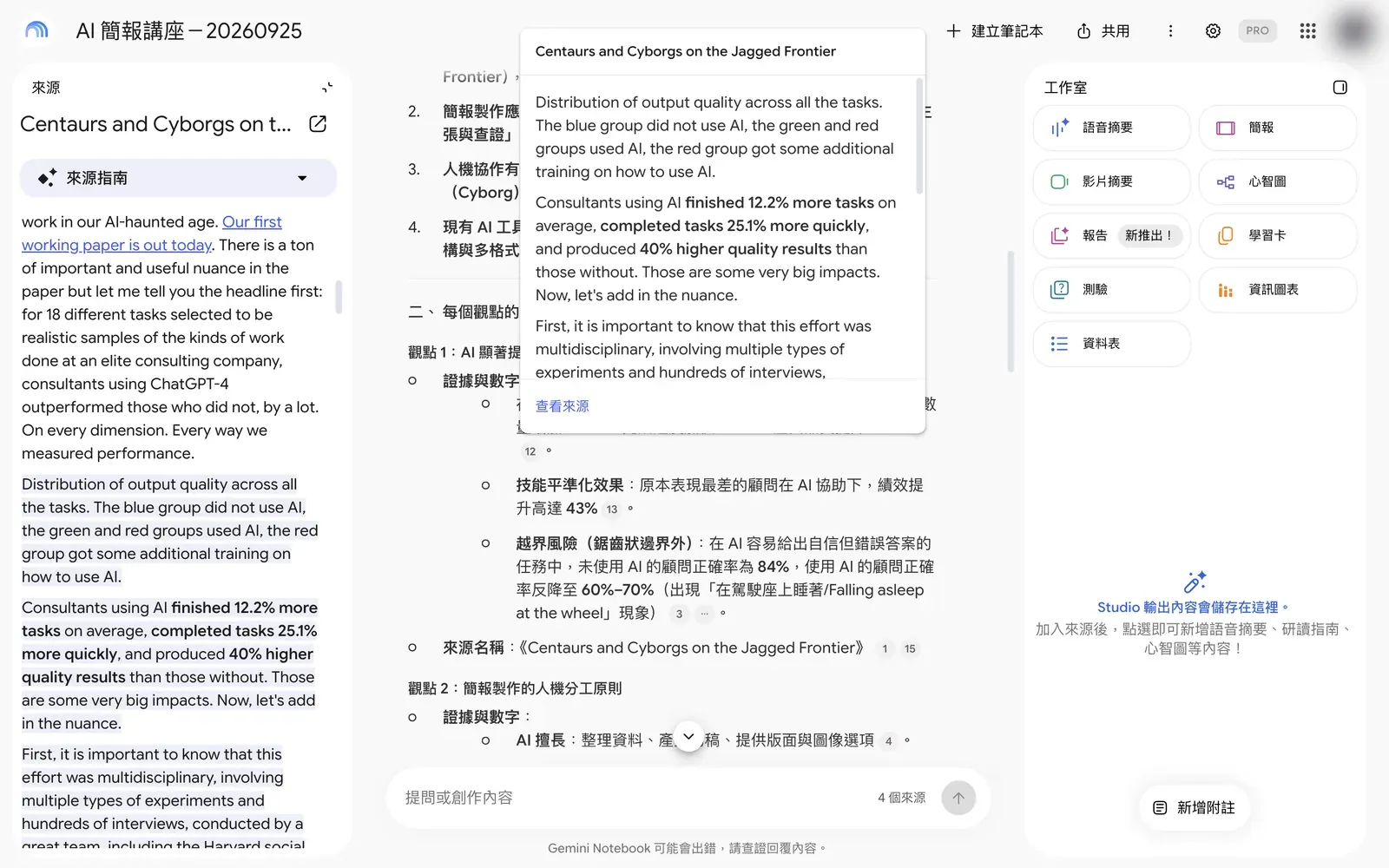Screen dimensions: 1389x868
Task: Open citation 13 chip
Action: tap(612, 510)
